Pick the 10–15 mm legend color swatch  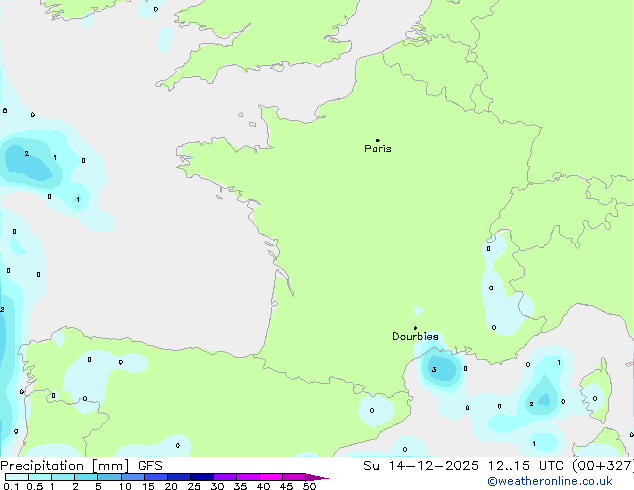[x=132, y=477]
